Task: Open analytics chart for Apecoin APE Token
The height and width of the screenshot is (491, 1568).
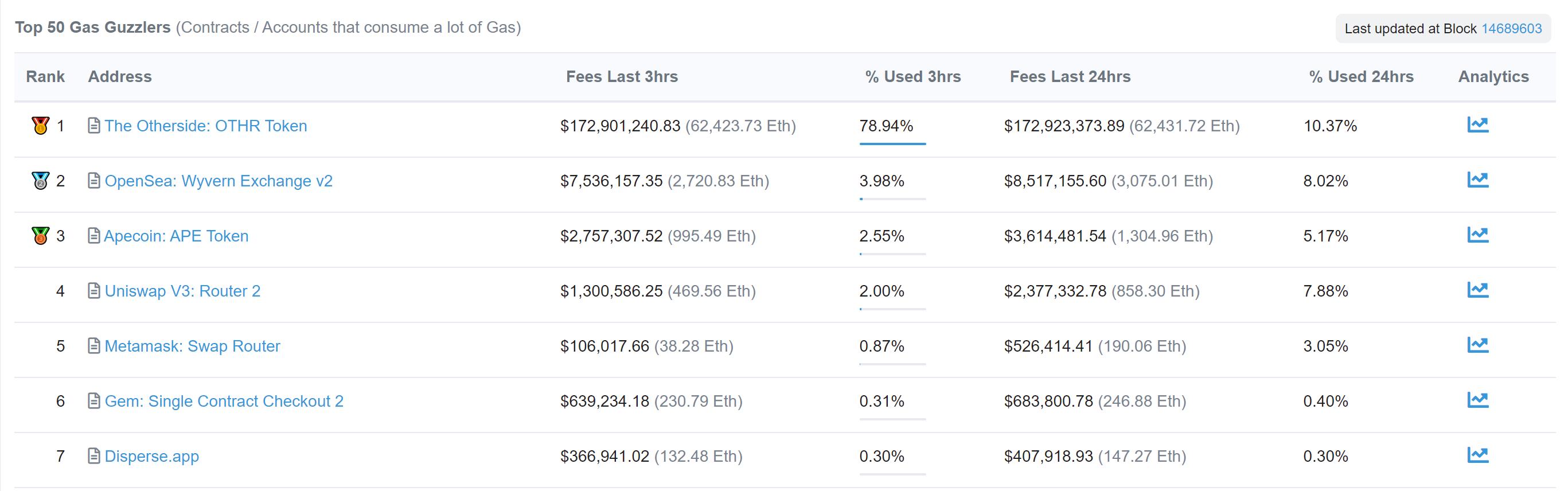Action: coord(1477,235)
